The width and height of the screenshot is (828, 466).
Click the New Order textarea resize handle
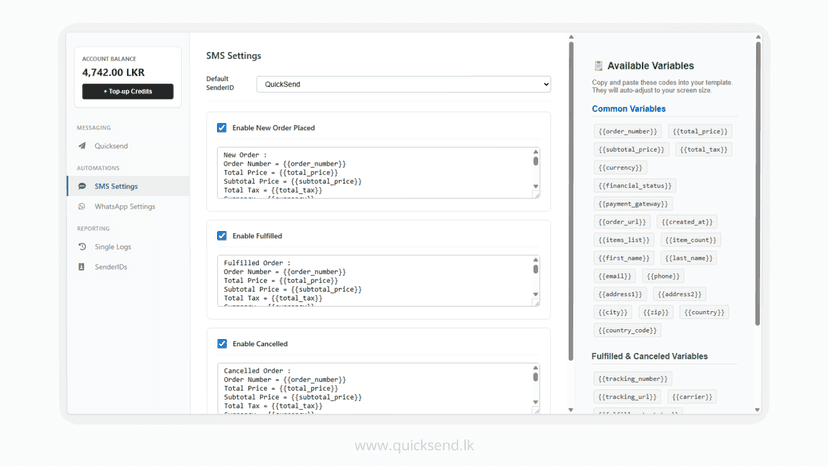click(x=536, y=195)
